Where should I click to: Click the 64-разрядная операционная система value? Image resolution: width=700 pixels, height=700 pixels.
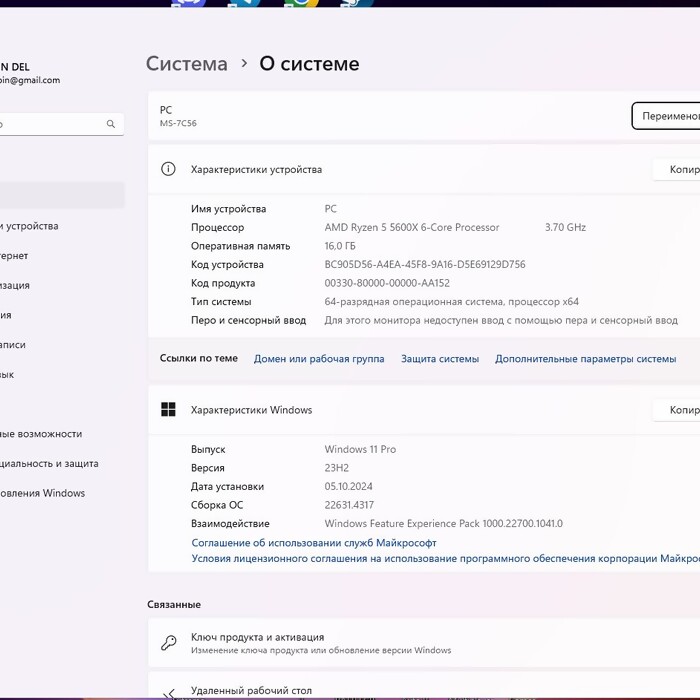coord(451,301)
